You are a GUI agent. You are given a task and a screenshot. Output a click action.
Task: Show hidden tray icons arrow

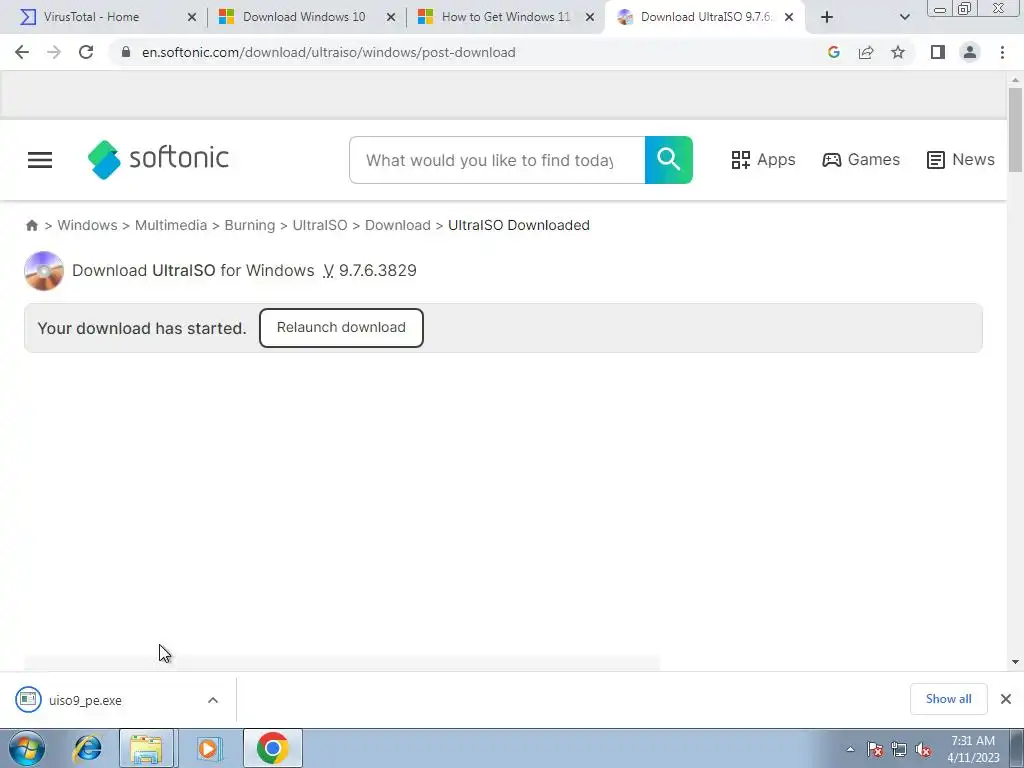point(850,749)
